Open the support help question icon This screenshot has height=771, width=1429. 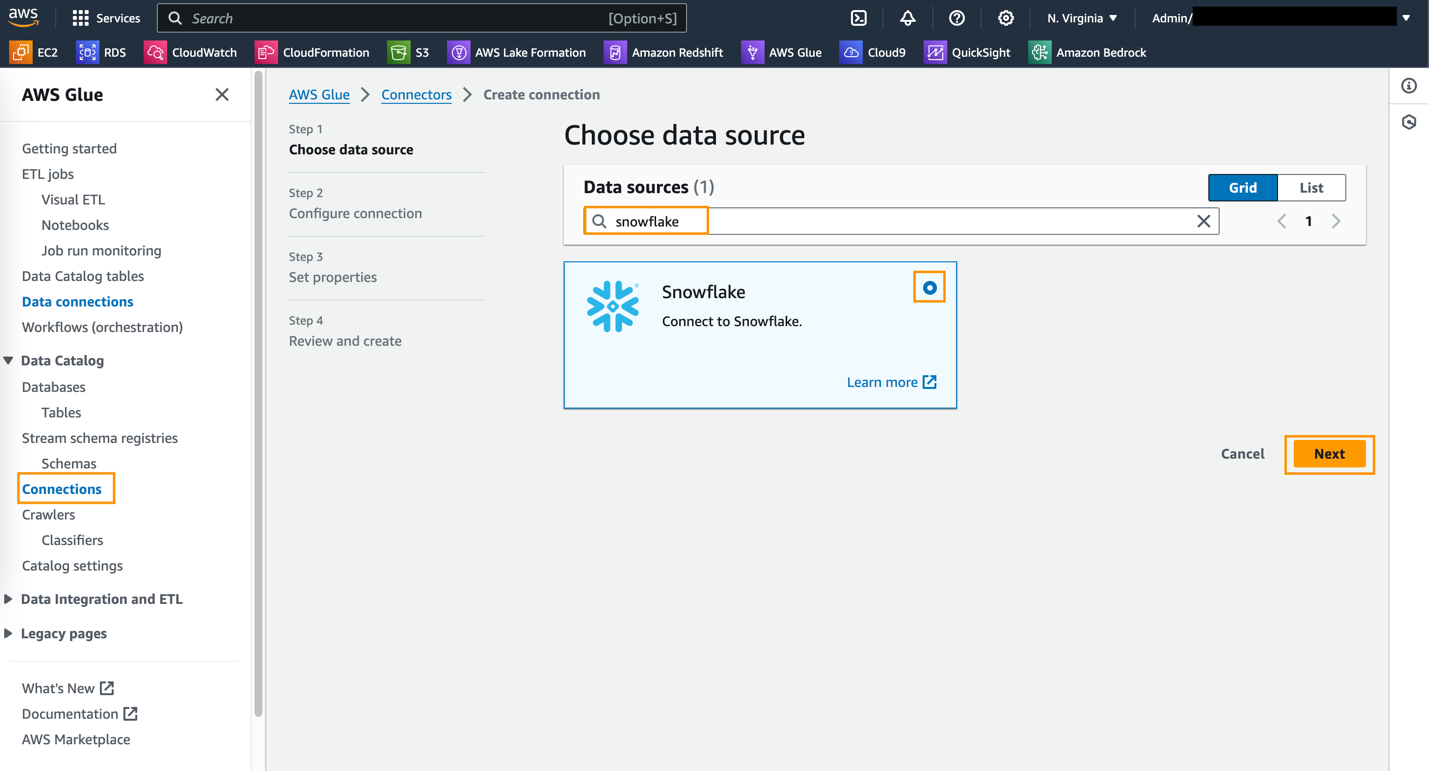957,18
